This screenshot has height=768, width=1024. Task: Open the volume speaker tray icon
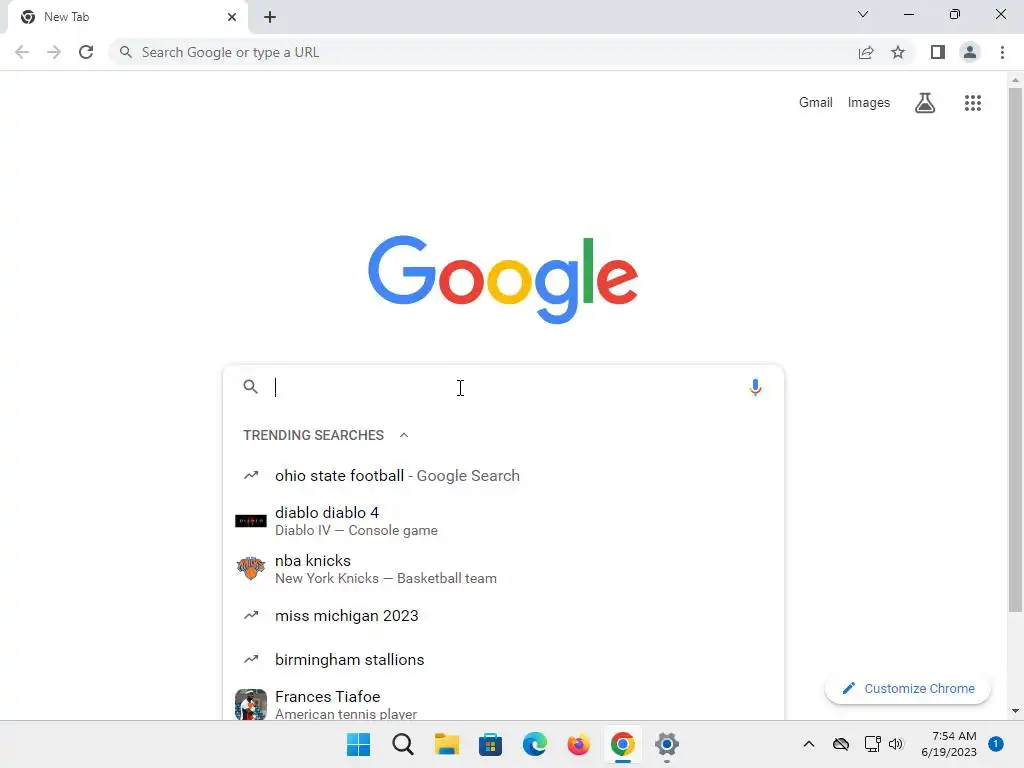pyautogui.click(x=896, y=744)
